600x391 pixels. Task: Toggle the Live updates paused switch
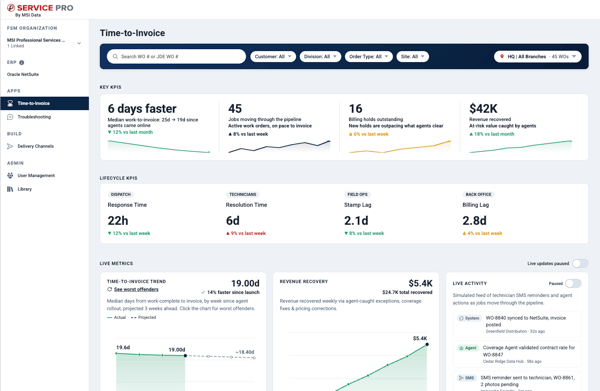tap(580, 263)
